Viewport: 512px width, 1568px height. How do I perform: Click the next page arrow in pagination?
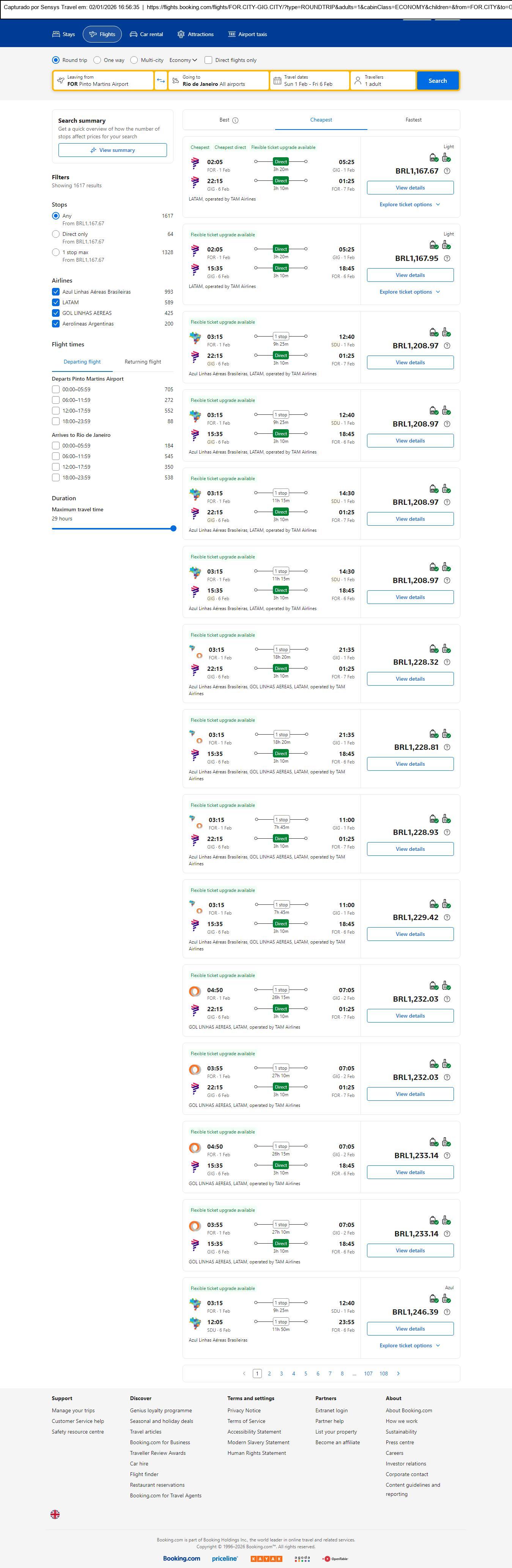[x=398, y=1373]
